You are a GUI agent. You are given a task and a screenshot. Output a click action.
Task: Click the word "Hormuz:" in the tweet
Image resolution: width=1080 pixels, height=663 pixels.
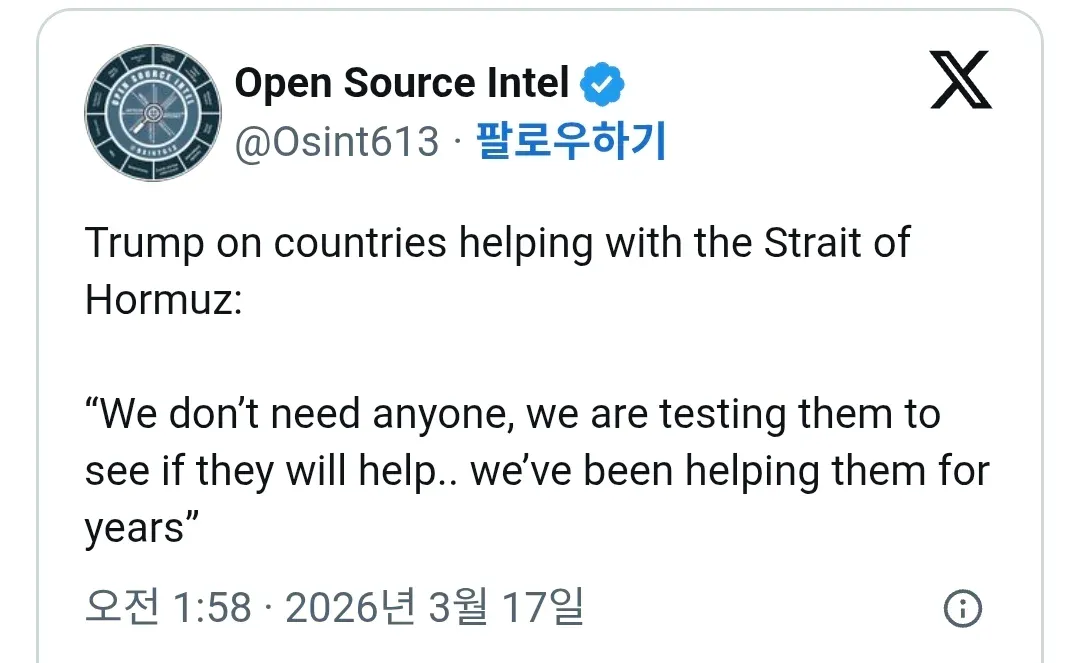(164, 300)
